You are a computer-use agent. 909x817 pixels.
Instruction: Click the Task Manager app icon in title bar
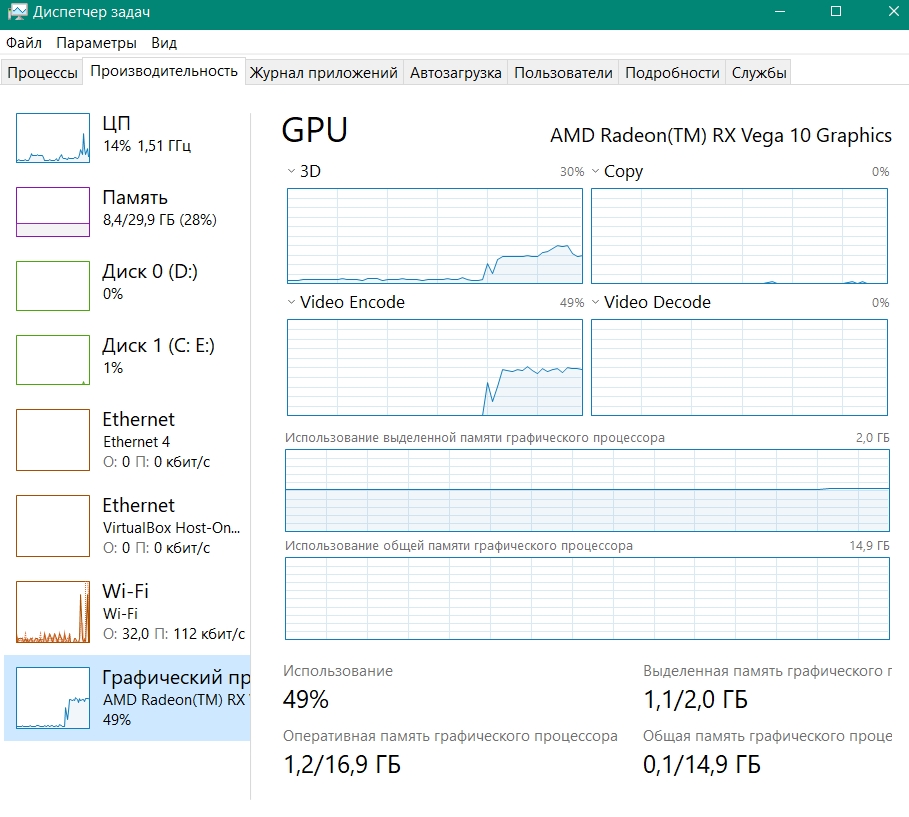[17, 13]
